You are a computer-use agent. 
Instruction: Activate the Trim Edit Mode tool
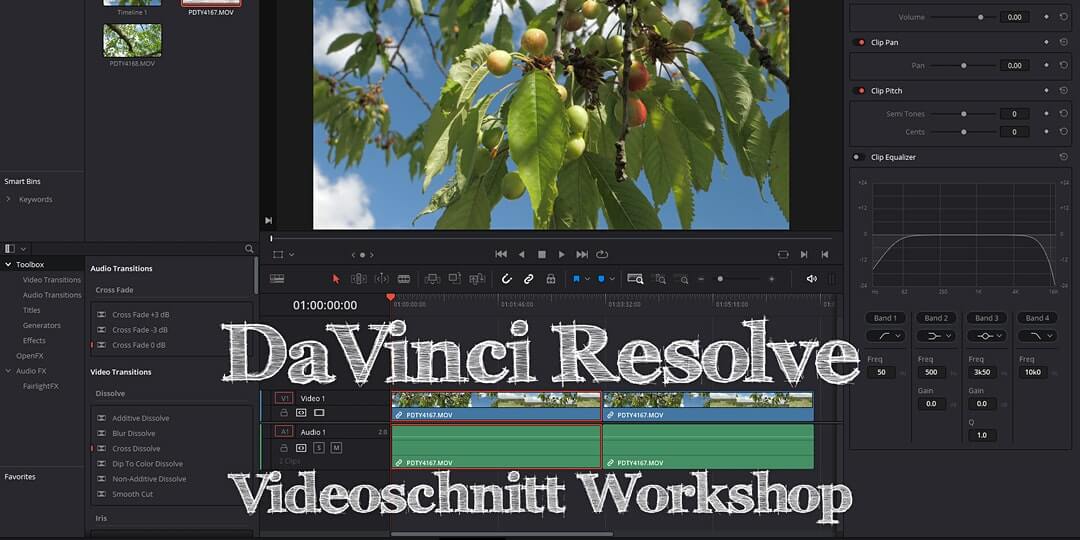coord(359,279)
